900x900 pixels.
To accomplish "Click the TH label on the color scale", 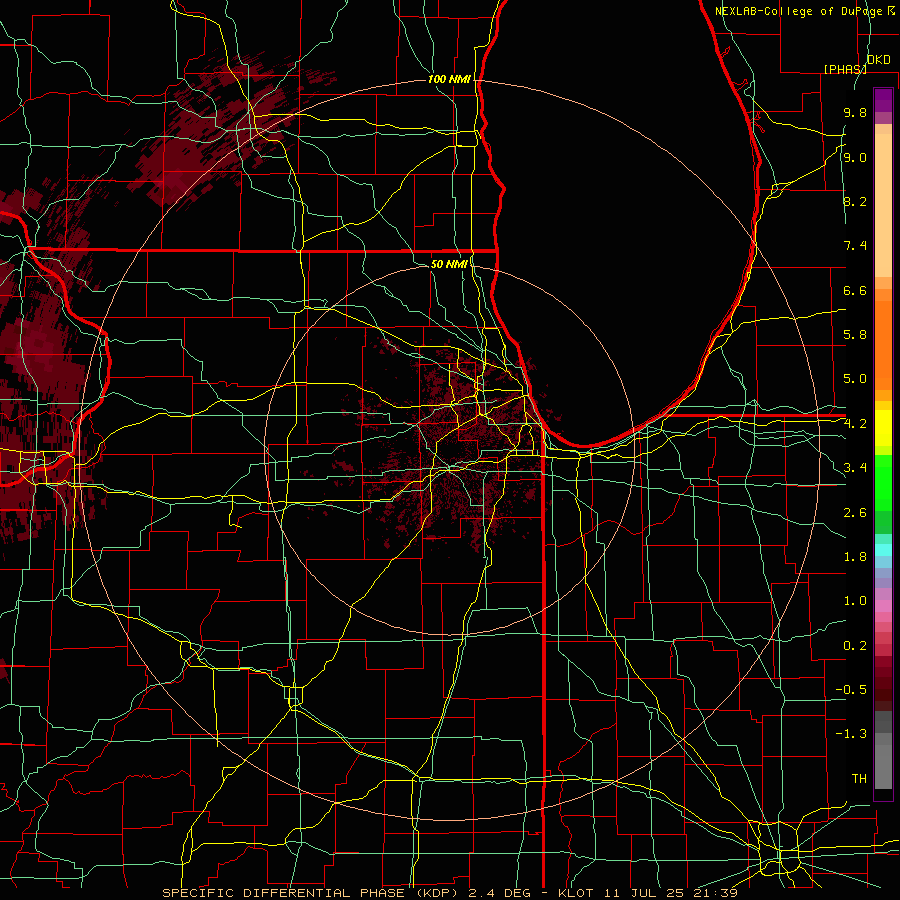I will (859, 778).
